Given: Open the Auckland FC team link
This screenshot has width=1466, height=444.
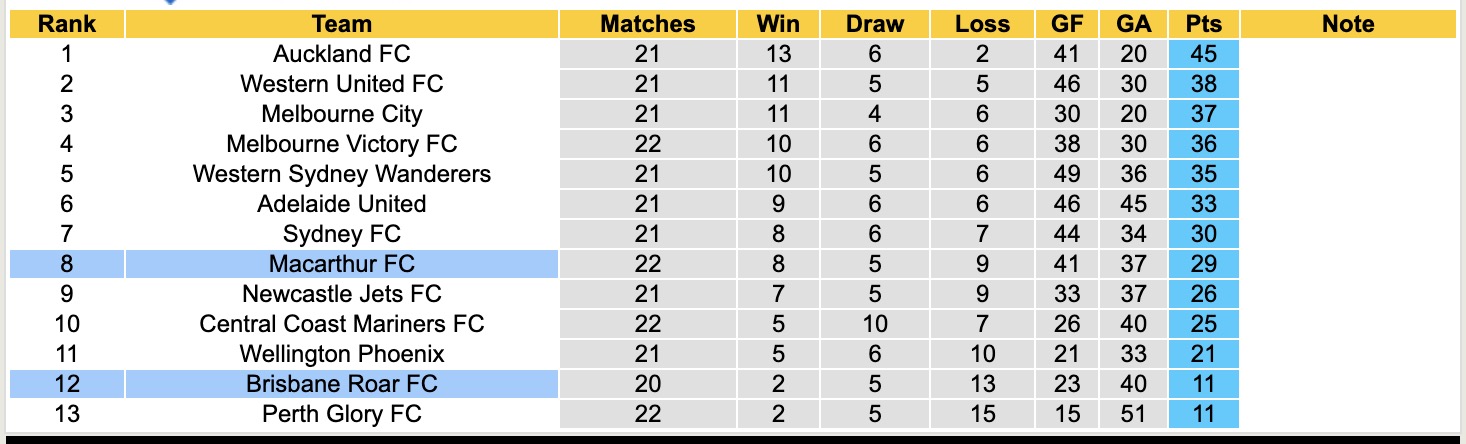Looking at the screenshot, I should [x=341, y=54].
